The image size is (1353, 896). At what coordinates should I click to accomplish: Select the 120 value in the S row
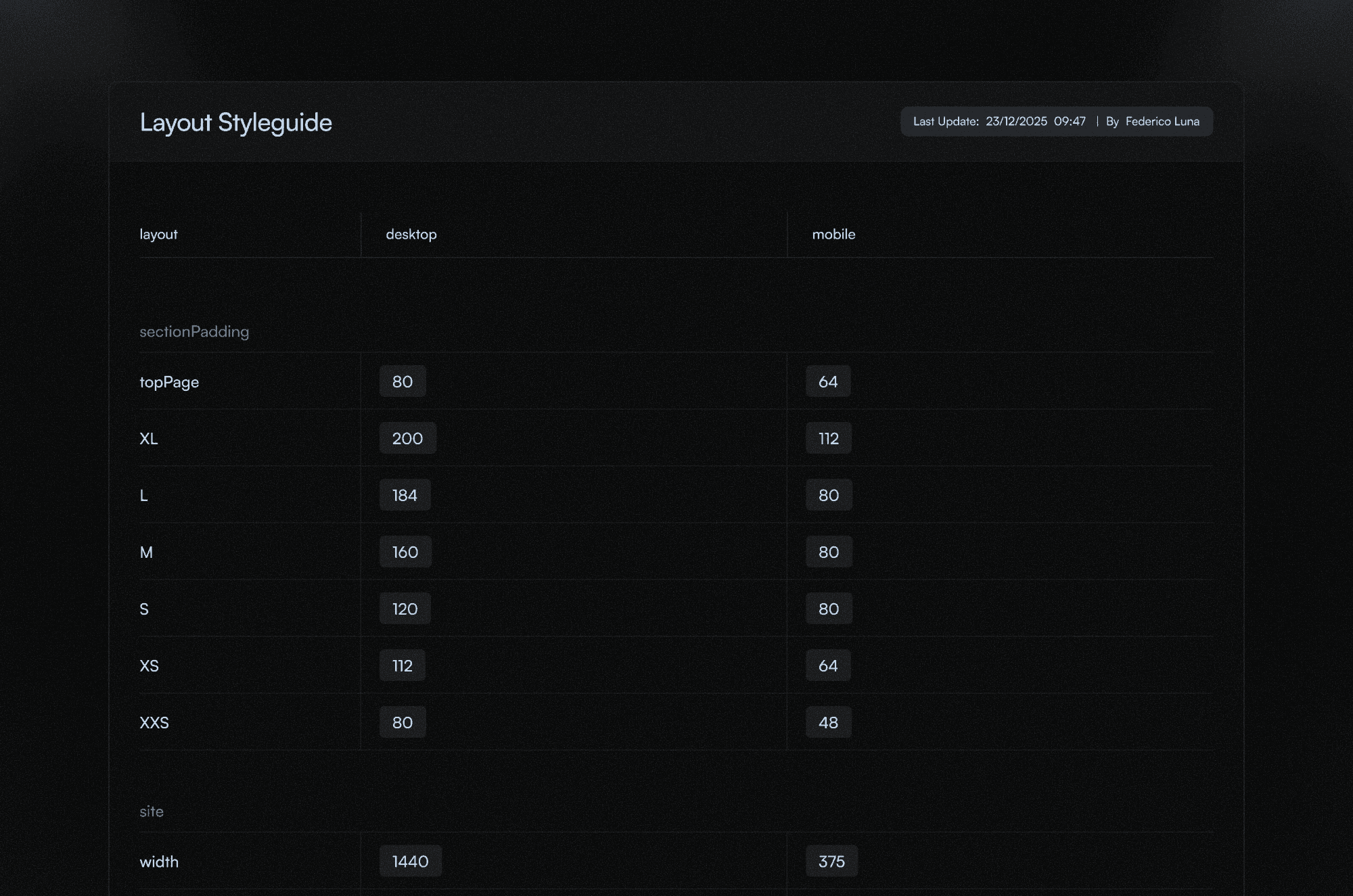coord(404,609)
